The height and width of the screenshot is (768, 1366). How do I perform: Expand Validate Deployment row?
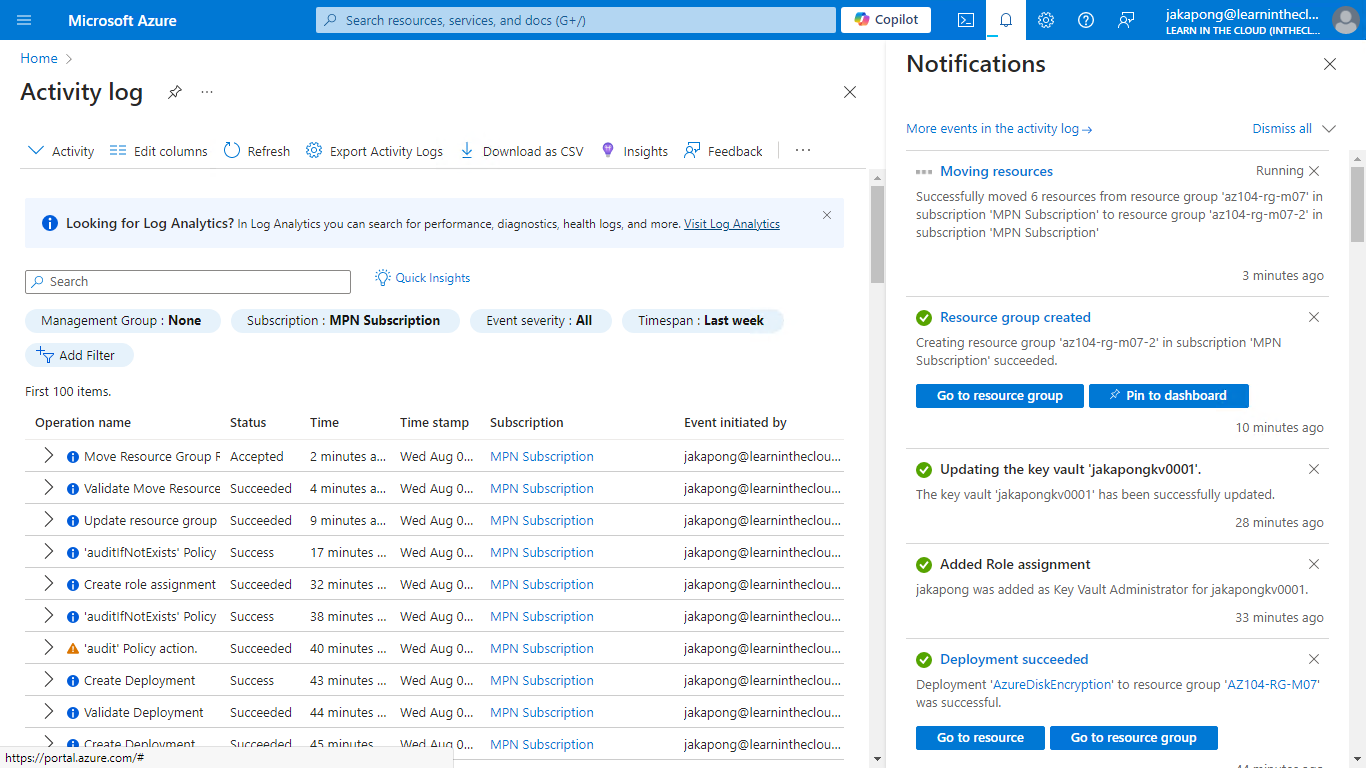48,712
